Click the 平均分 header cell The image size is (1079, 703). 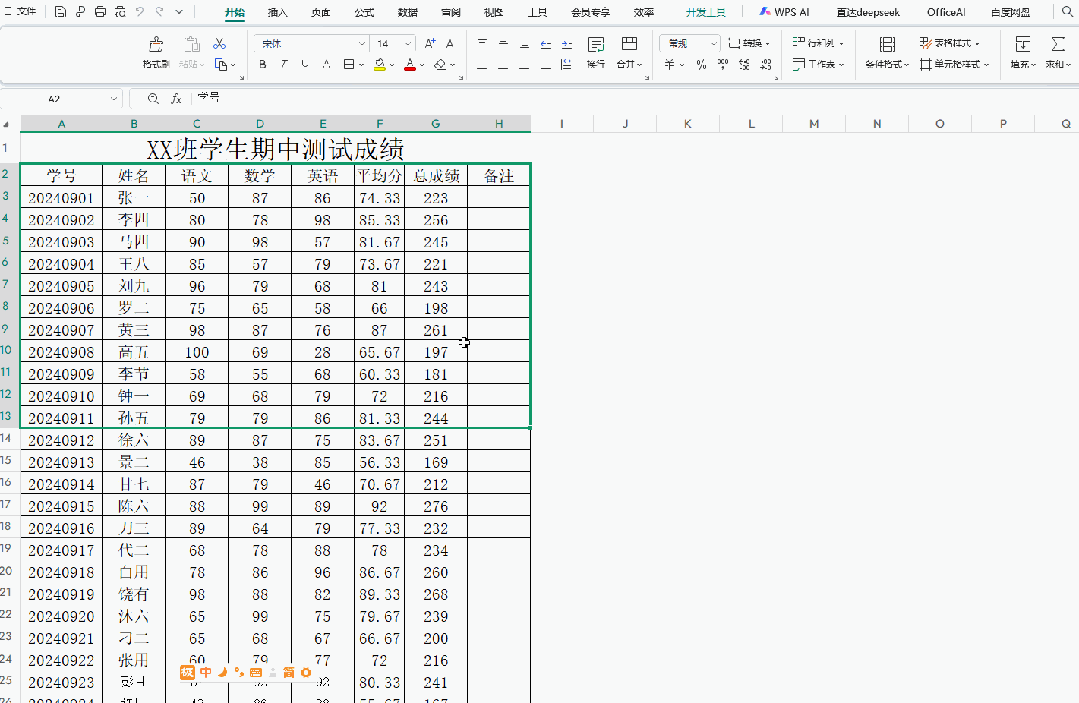point(379,175)
